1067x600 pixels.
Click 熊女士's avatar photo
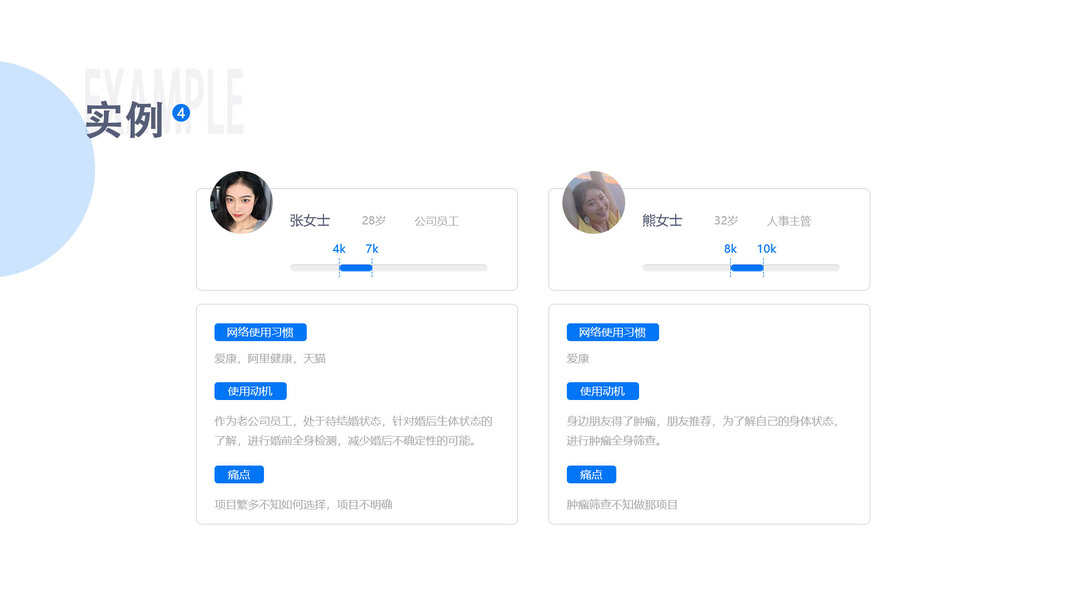click(x=593, y=202)
